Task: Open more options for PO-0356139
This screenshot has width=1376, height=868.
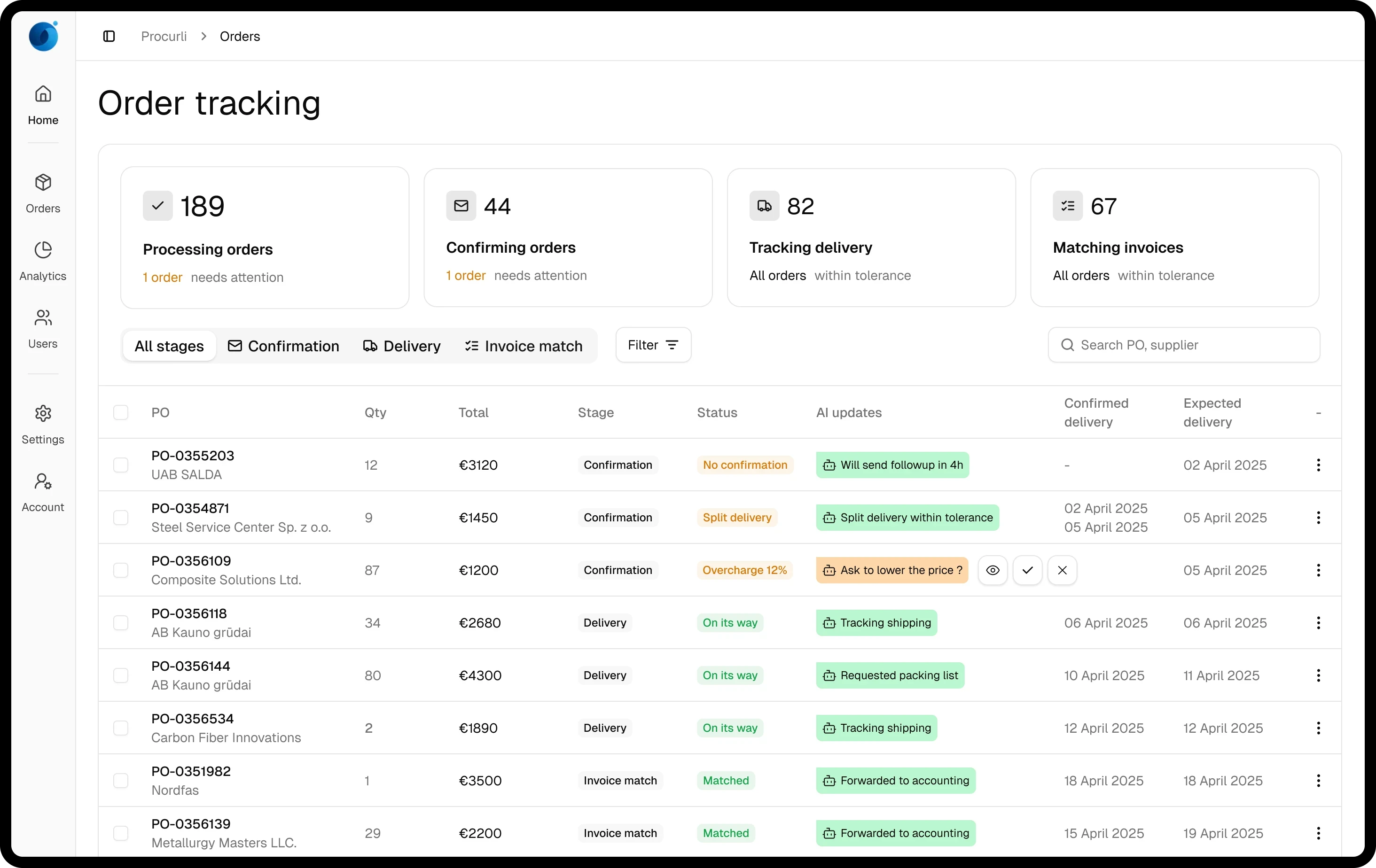Action: pyautogui.click(x=1318, y=833)
